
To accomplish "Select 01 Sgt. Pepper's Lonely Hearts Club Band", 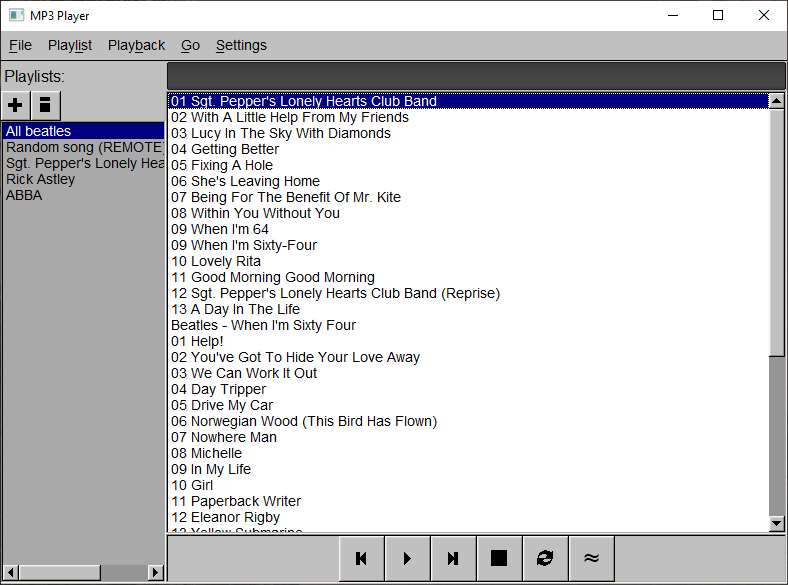I will pyautogui.click(x=468, y=101).
